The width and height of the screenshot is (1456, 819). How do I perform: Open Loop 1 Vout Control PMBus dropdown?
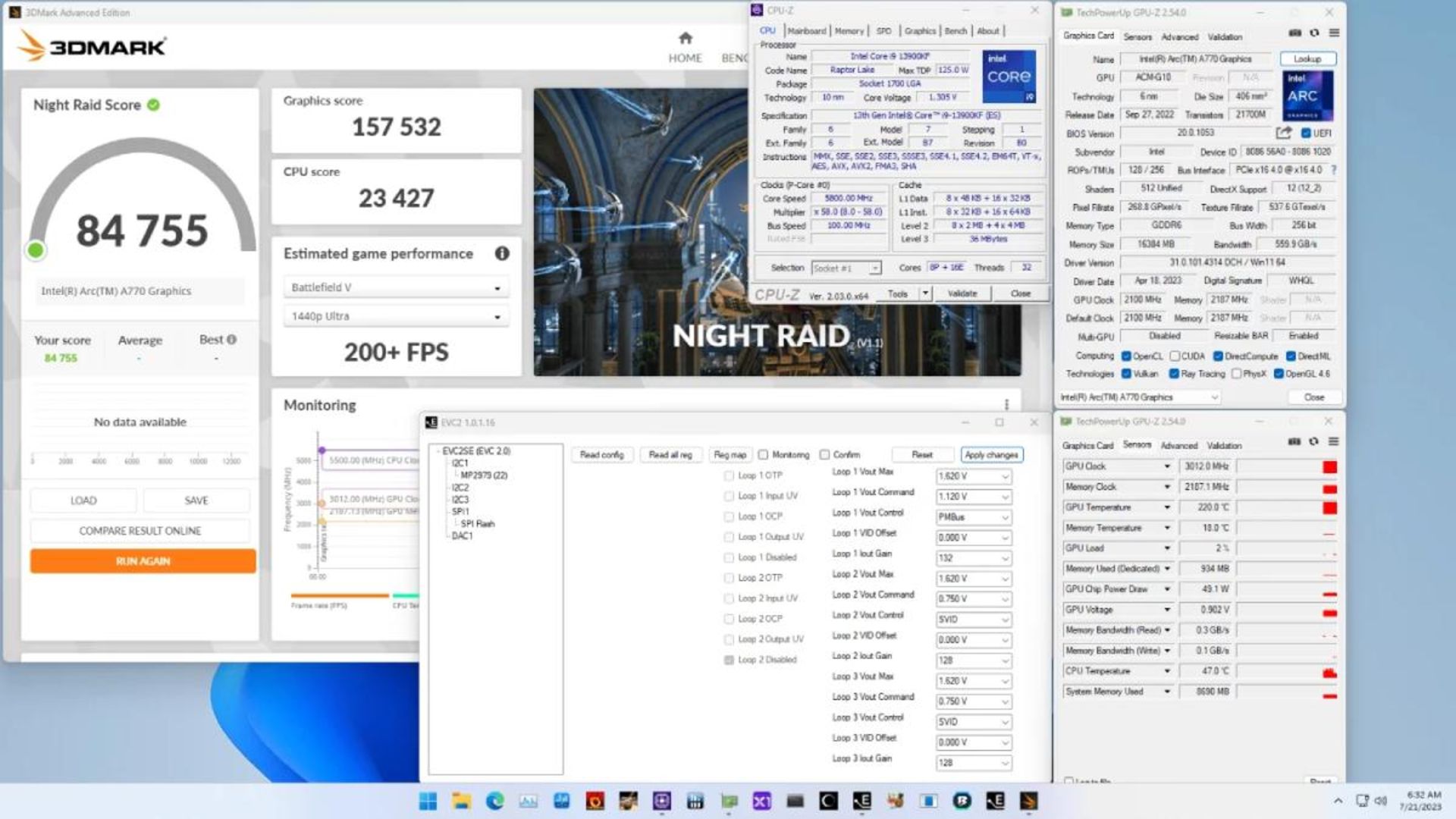[x=974, y=517]
